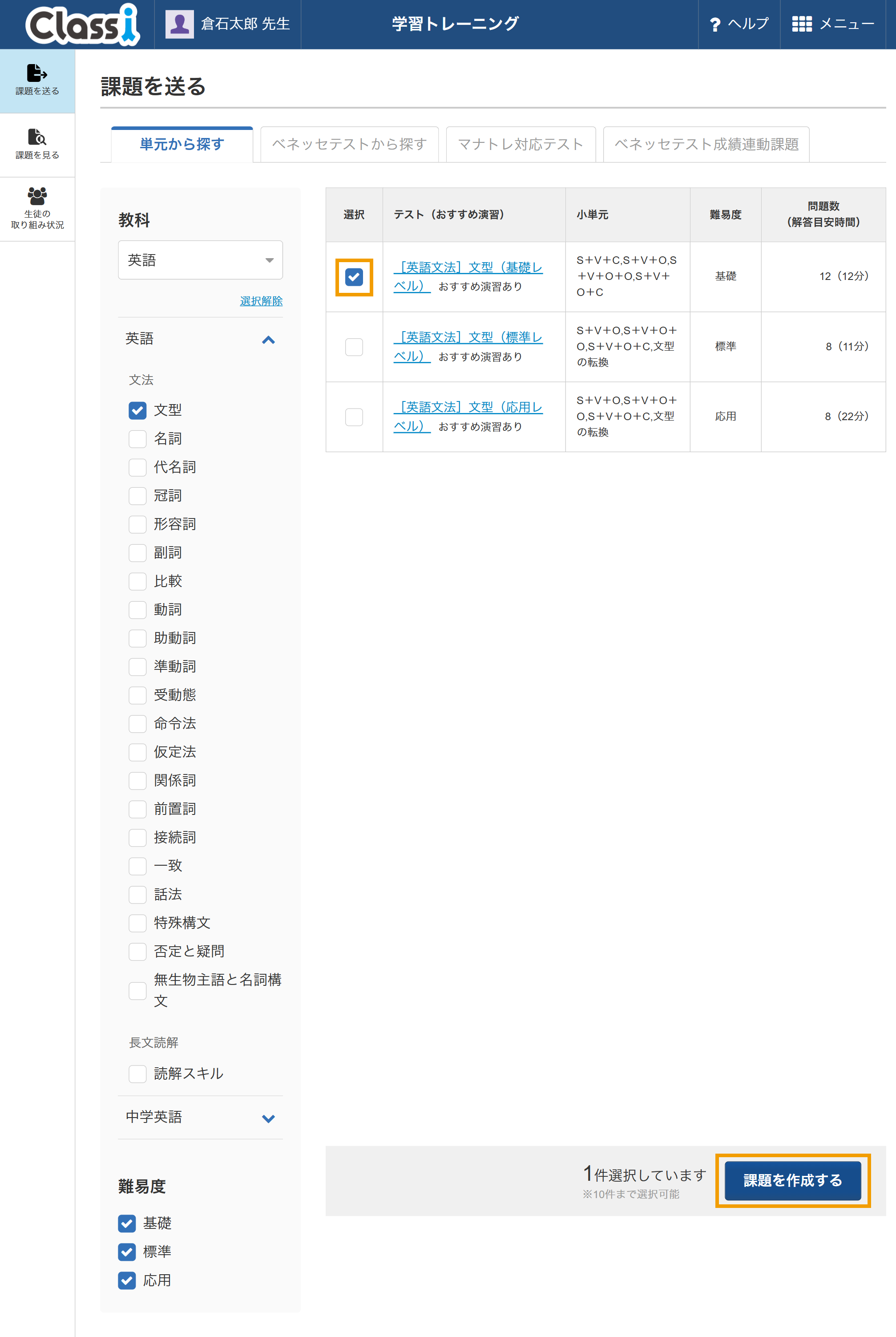
Task: Open the 教科 dropdown showing 英語
Action: 200,260
